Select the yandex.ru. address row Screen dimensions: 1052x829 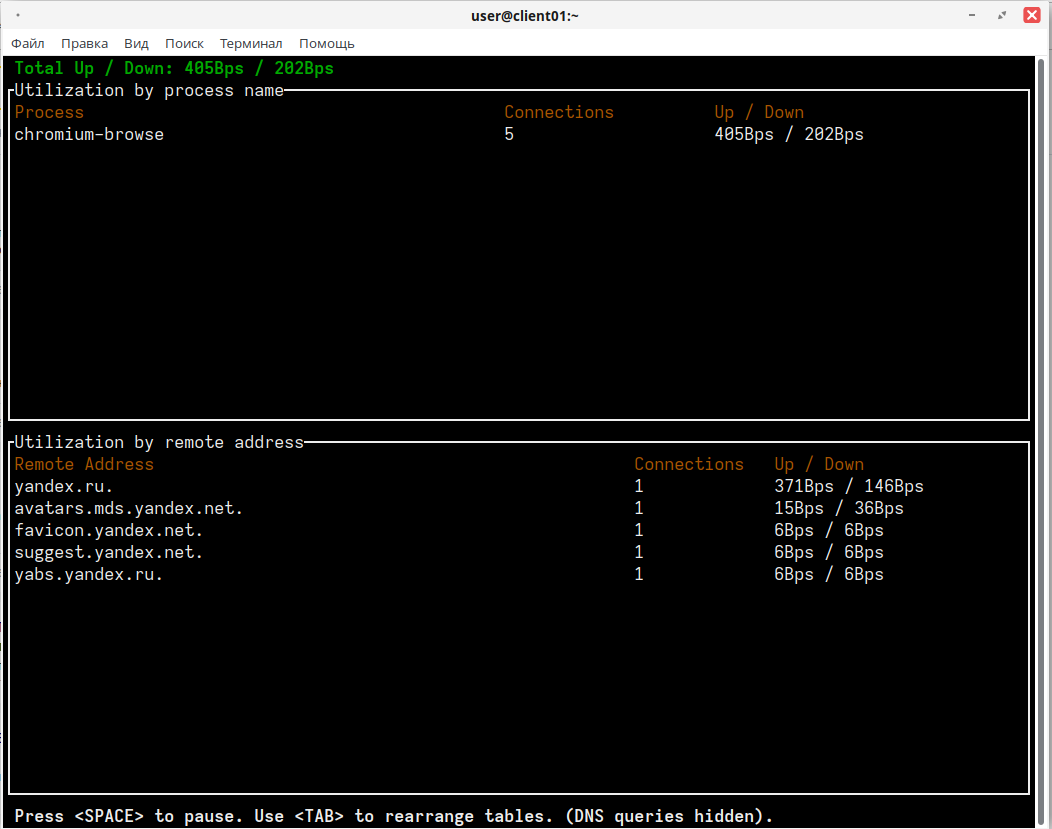64,486
